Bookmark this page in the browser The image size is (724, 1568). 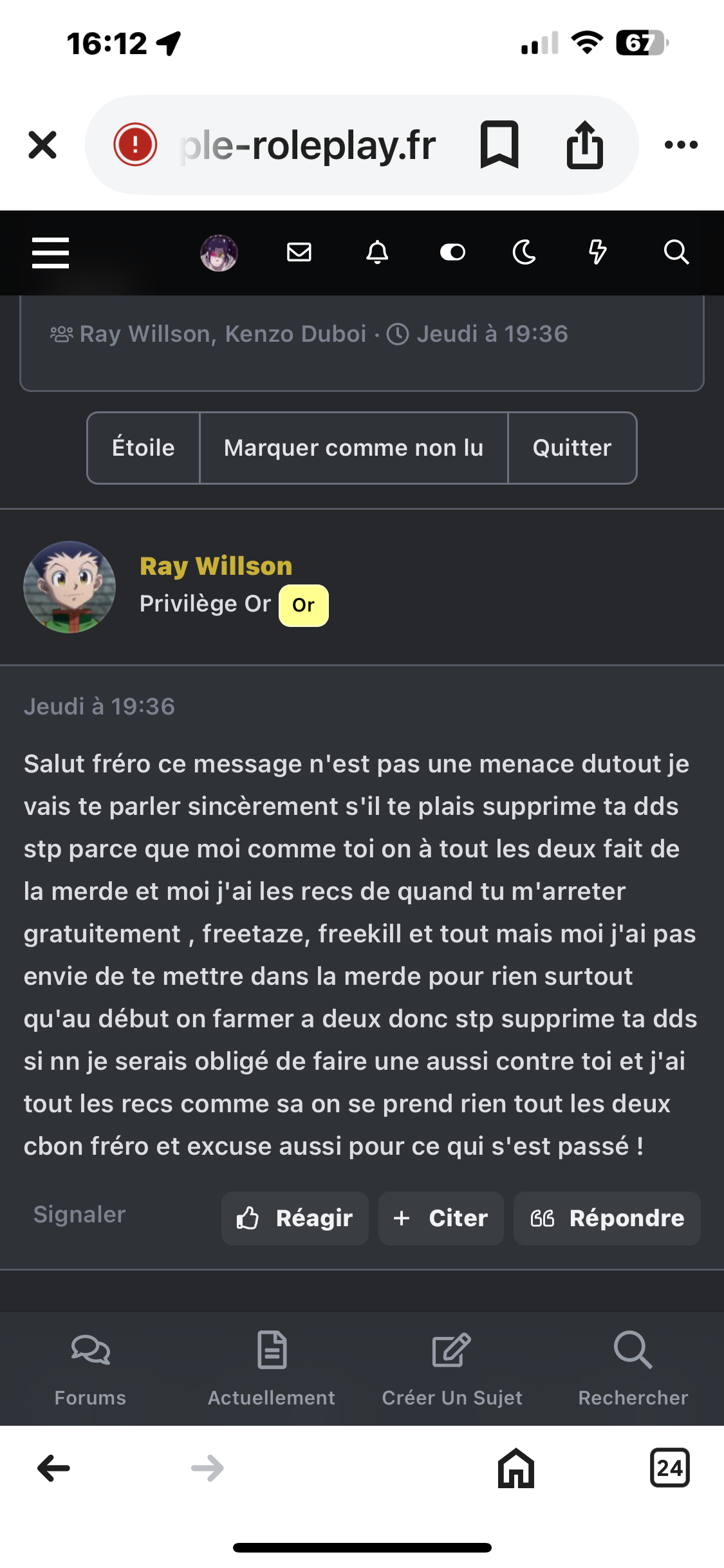499,145
